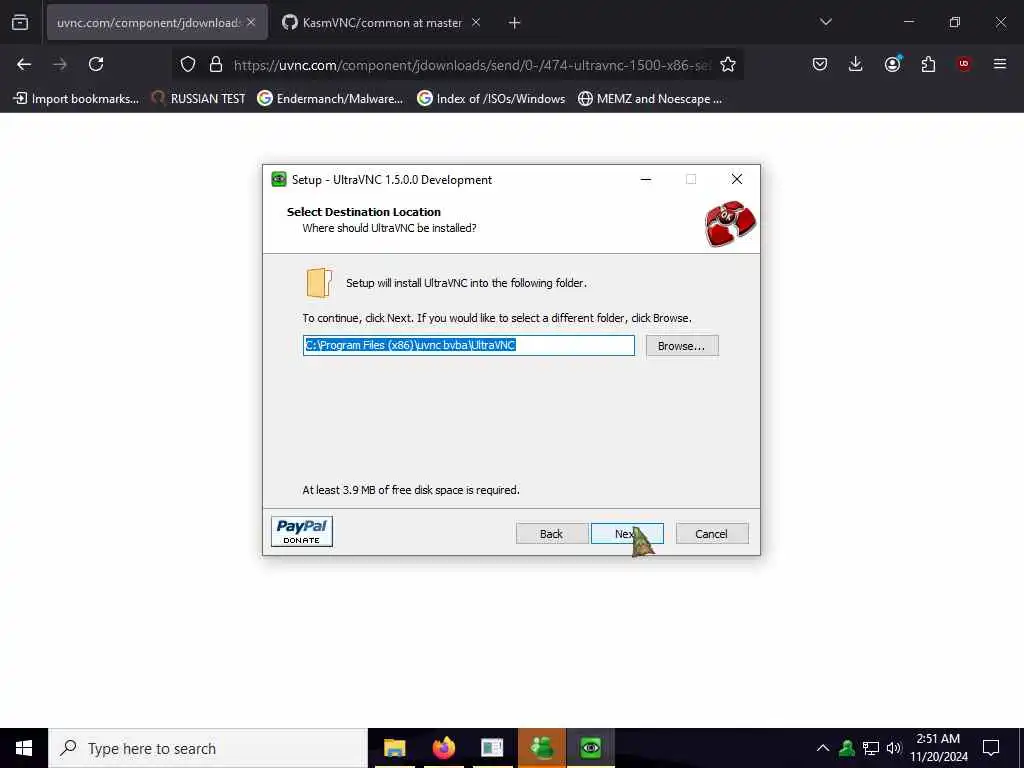Open Import bookmarks bookmark
The image size is (1024, 768).
[76, 99]
